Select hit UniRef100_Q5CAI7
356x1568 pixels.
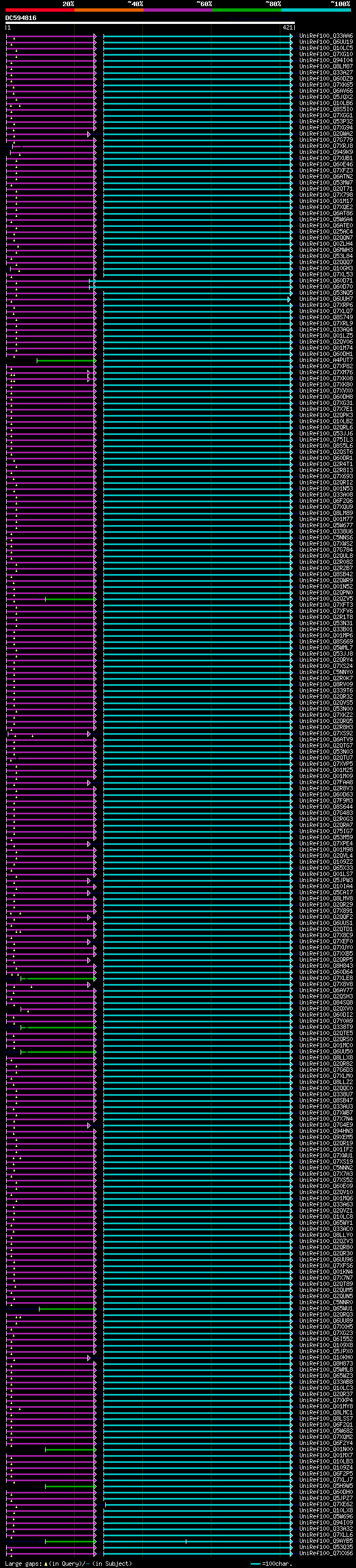(326, 892)
